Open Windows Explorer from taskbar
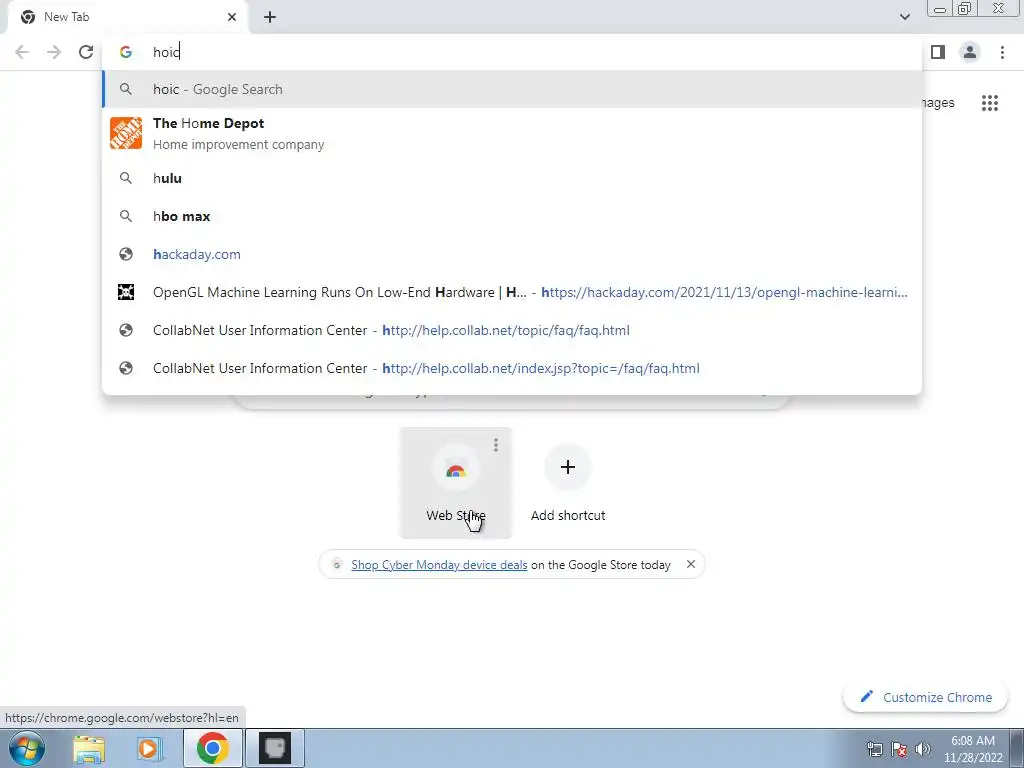 pos(89,748)
